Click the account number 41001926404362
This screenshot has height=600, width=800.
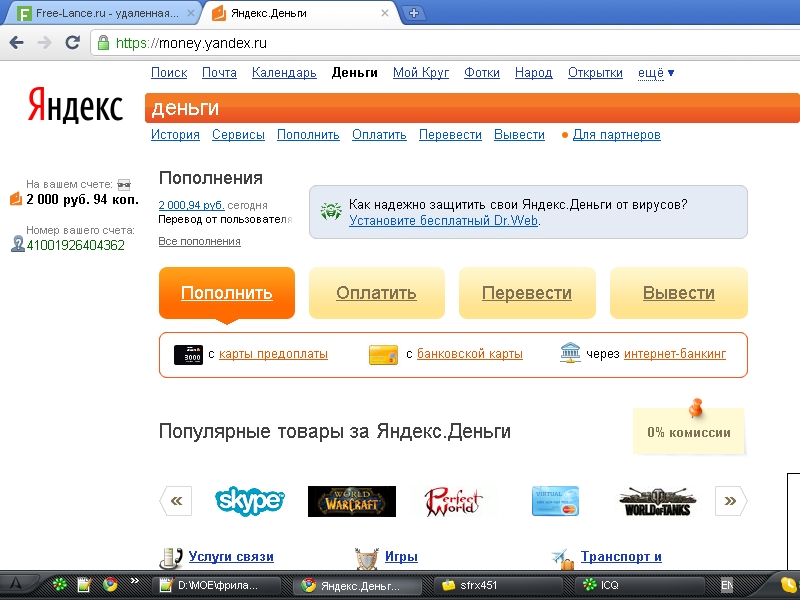tap(76, 245)
